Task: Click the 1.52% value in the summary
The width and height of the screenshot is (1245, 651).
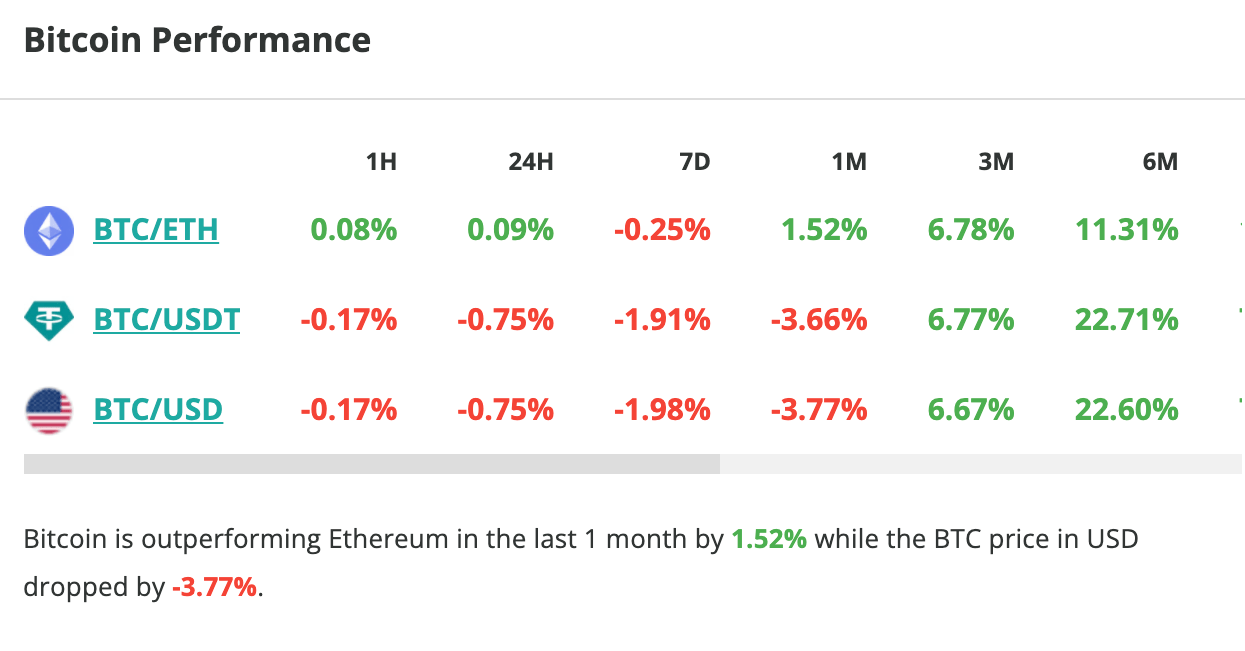Action: pos(768,538)
